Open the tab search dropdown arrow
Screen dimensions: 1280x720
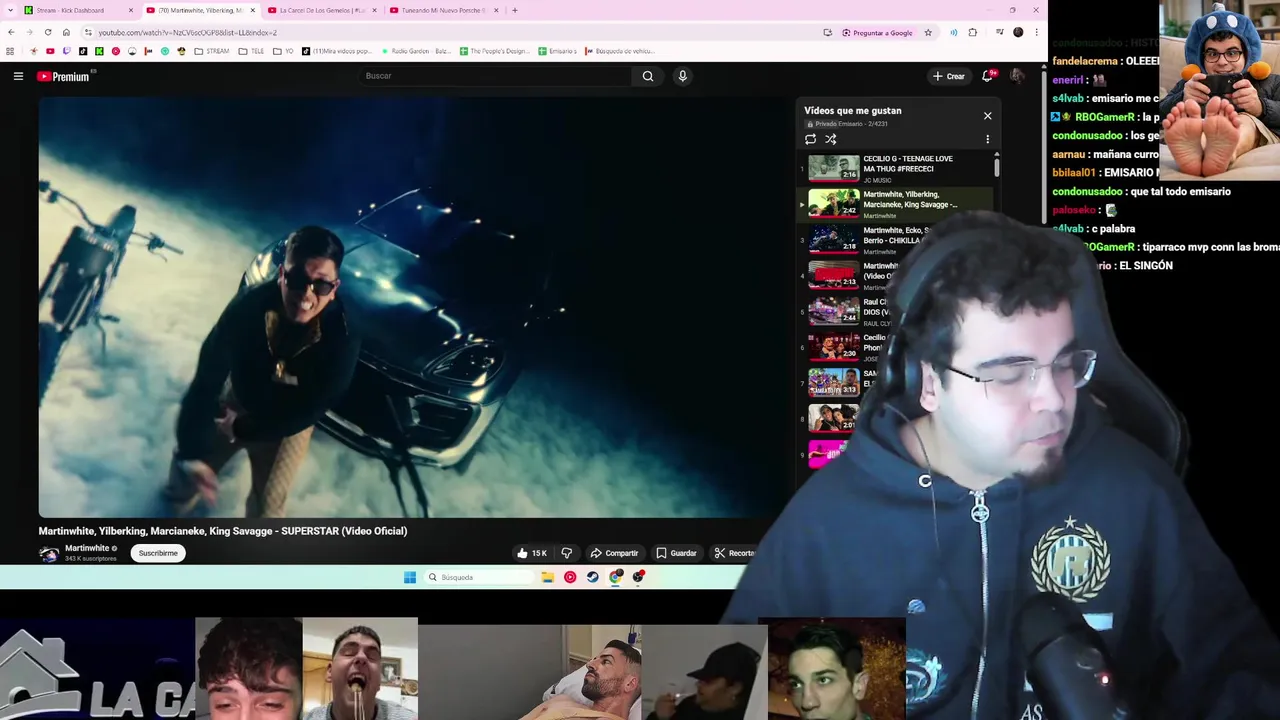pos(10,10)
